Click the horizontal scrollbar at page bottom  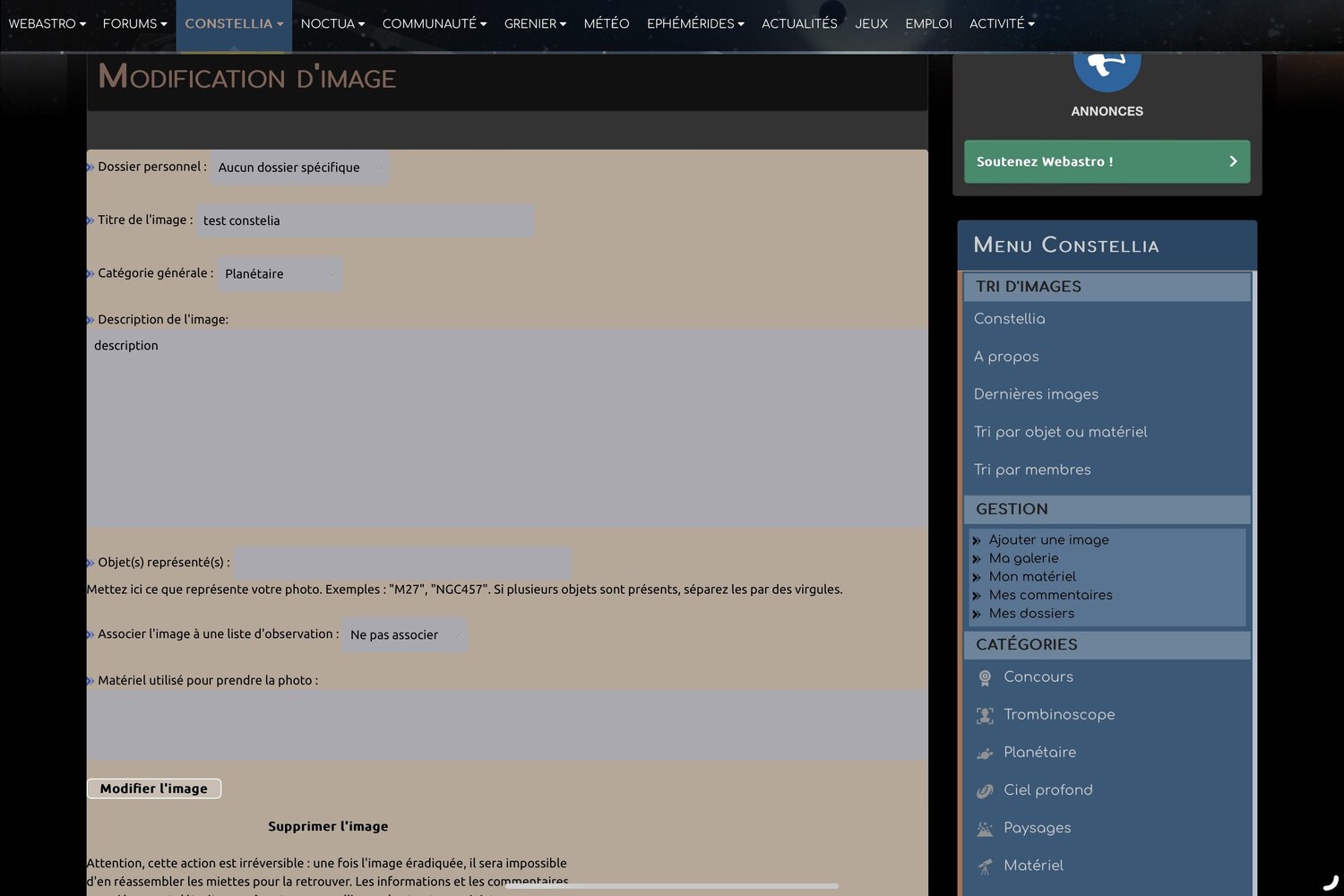coord(672,886)
